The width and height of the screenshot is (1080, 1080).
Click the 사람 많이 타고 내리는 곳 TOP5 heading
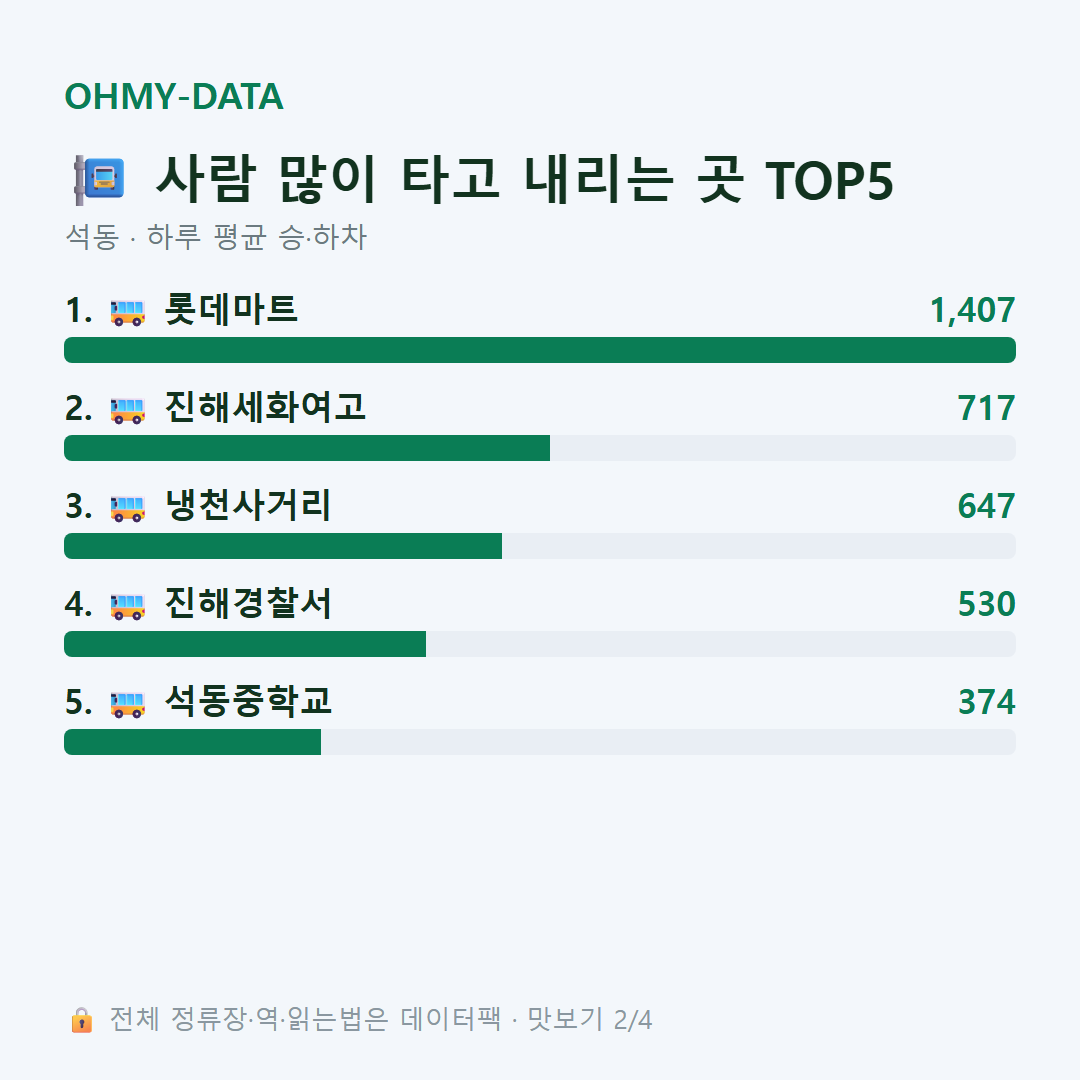525,180
